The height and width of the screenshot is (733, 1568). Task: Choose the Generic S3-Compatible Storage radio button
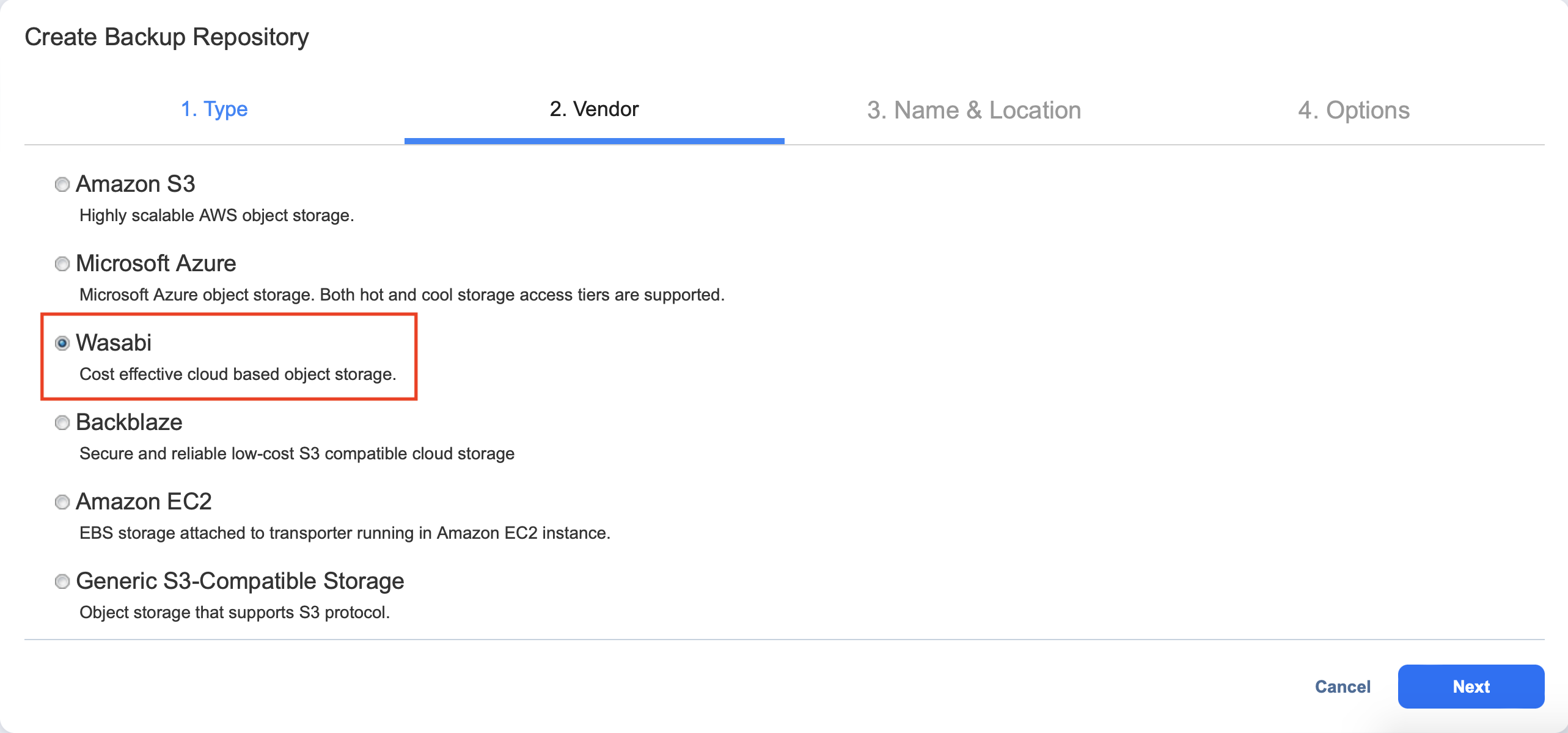[x=62, y=582]
